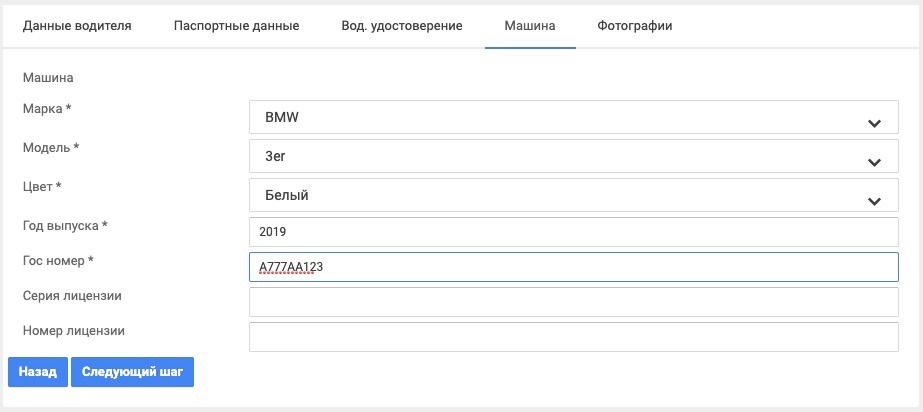Focus the empty Серия лицензии input
The image size is (923, 412).
click(x=573, y=302)
